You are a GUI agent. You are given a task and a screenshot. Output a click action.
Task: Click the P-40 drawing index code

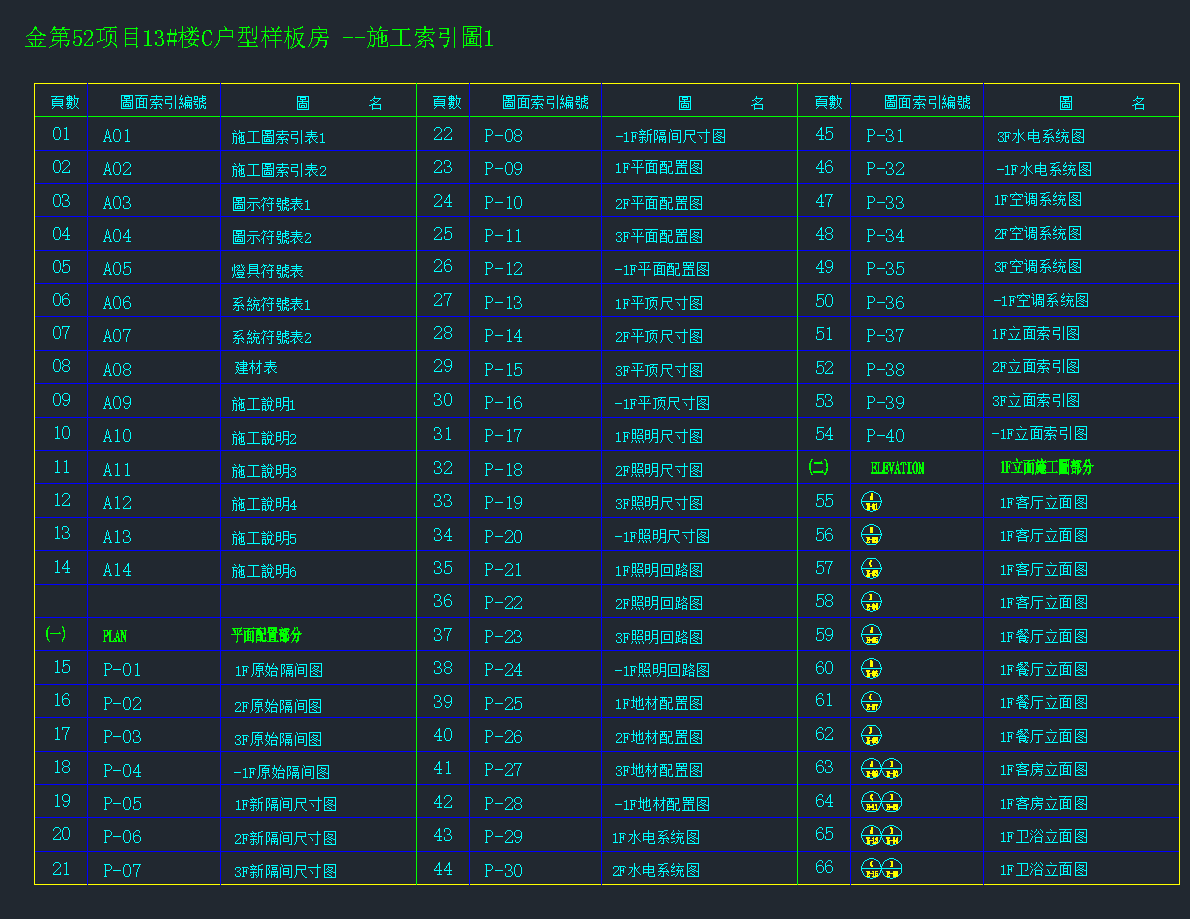885,436
